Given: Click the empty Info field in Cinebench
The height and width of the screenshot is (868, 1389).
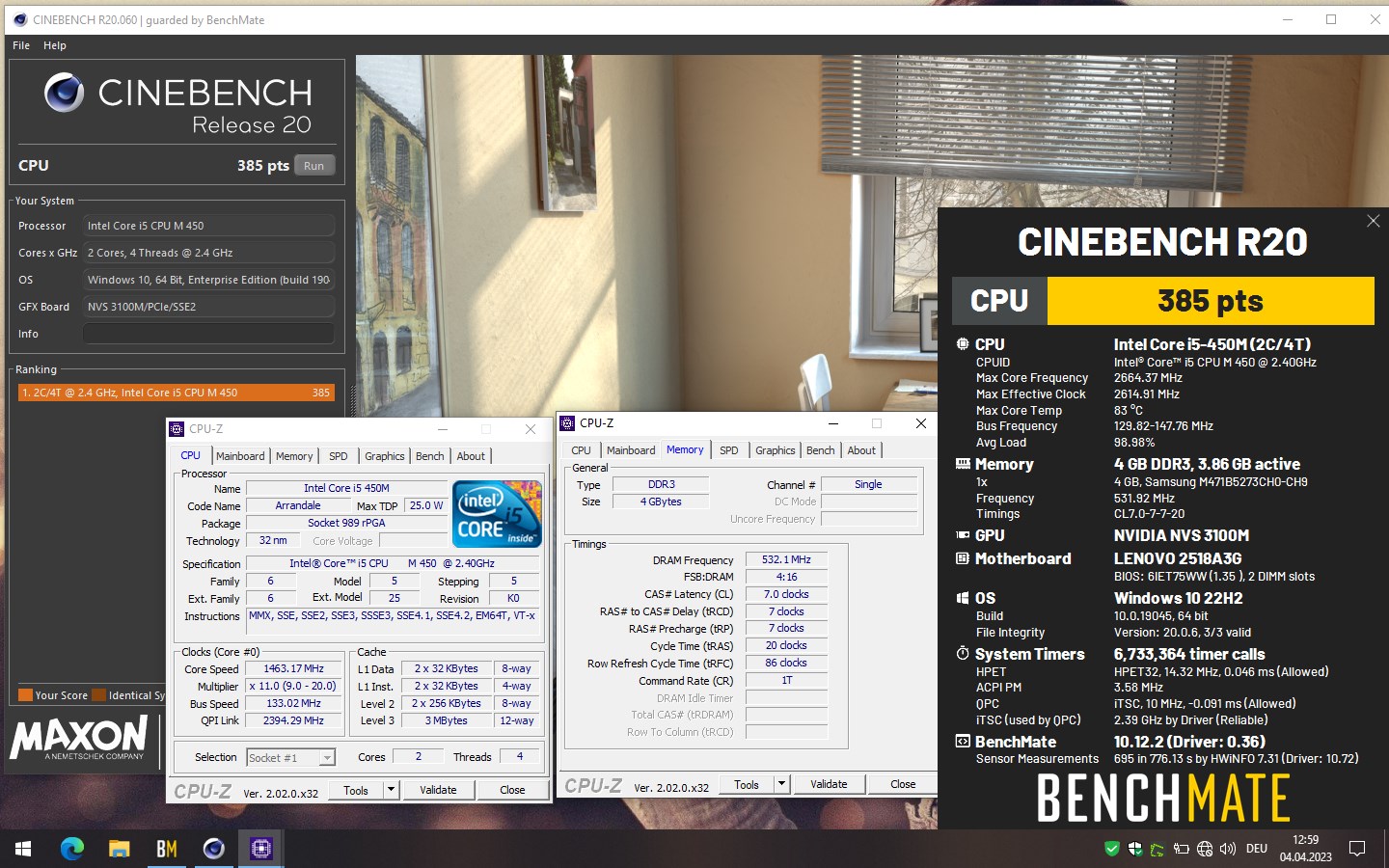Looking at the screenshot, I should [208, 334].
